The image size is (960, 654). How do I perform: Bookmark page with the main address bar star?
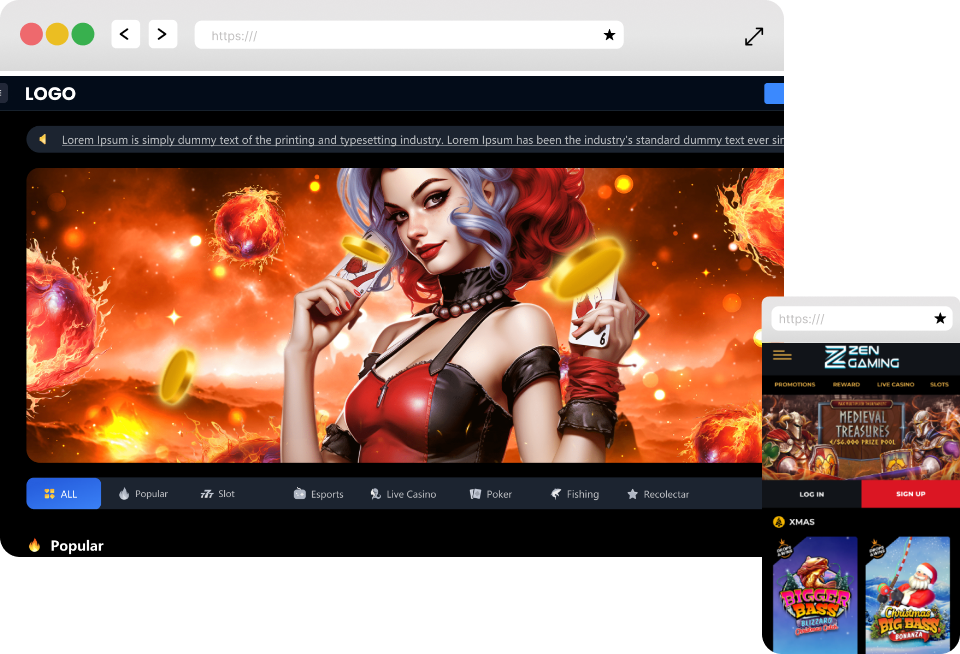tap(609, 35)
